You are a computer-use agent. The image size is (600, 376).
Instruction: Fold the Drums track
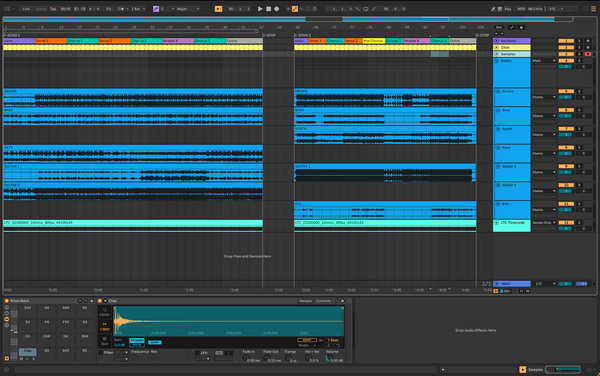[x=498, y=91]
